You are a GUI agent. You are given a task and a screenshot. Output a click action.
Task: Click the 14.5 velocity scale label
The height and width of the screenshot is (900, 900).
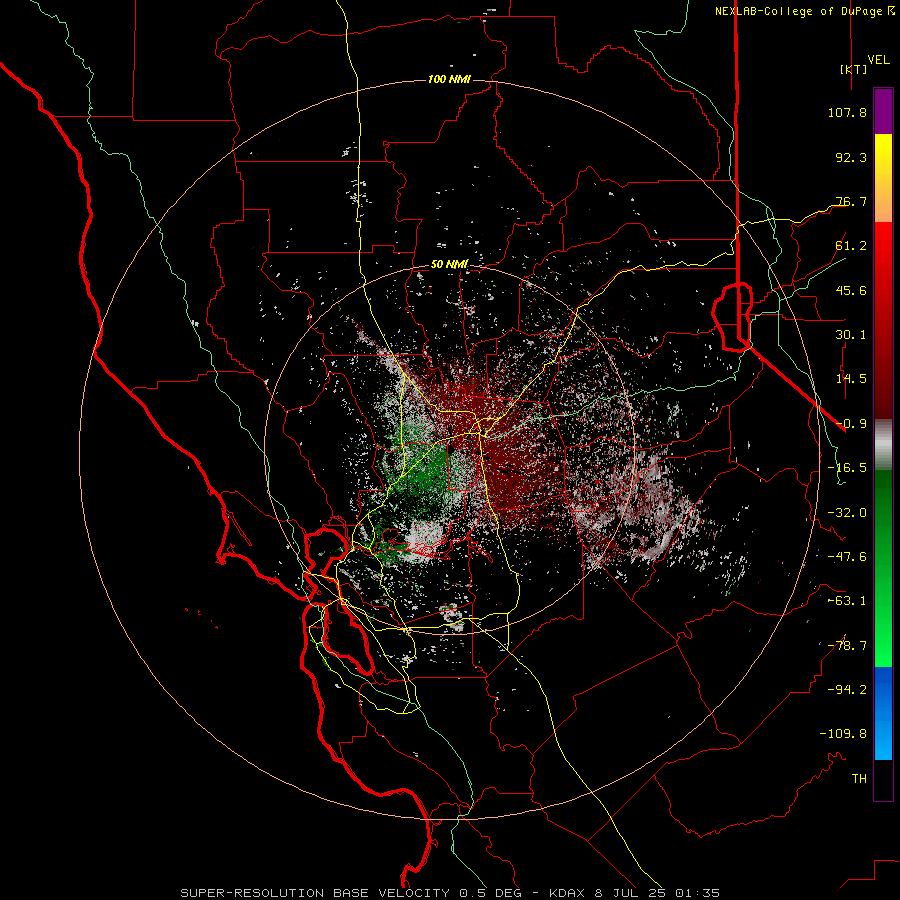coord(851,379)
